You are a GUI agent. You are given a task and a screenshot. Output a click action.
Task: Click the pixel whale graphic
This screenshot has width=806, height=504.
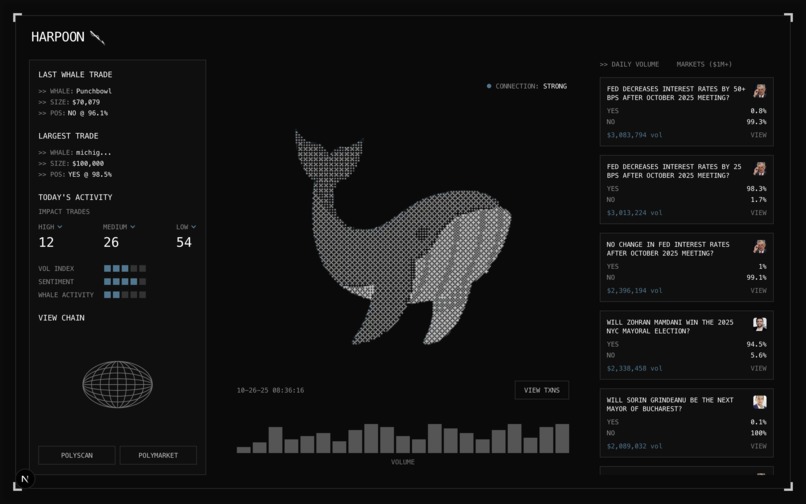point(402,238)
